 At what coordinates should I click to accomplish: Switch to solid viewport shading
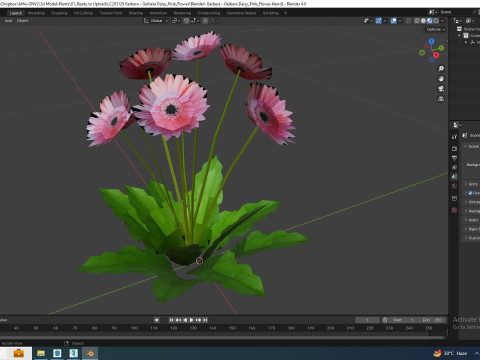coord(423,21)
